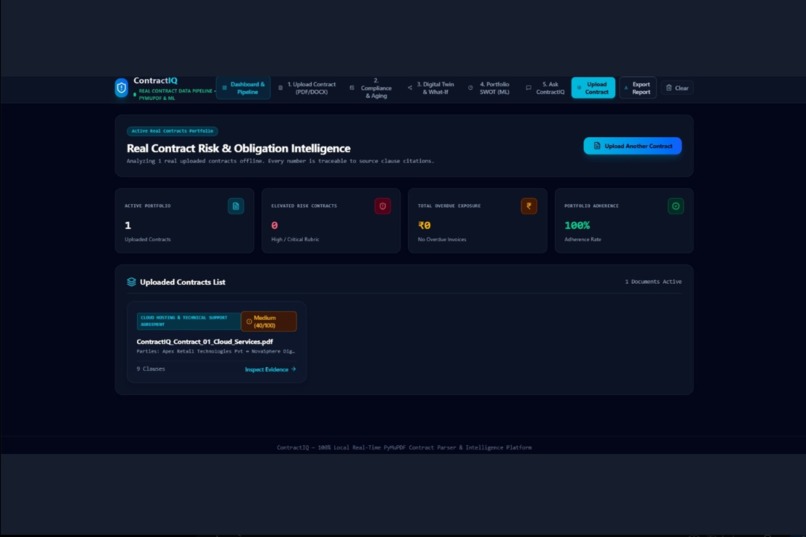Click the Active Real Contracts Portfolio badge
806x537 pixels.
(172, 131)
